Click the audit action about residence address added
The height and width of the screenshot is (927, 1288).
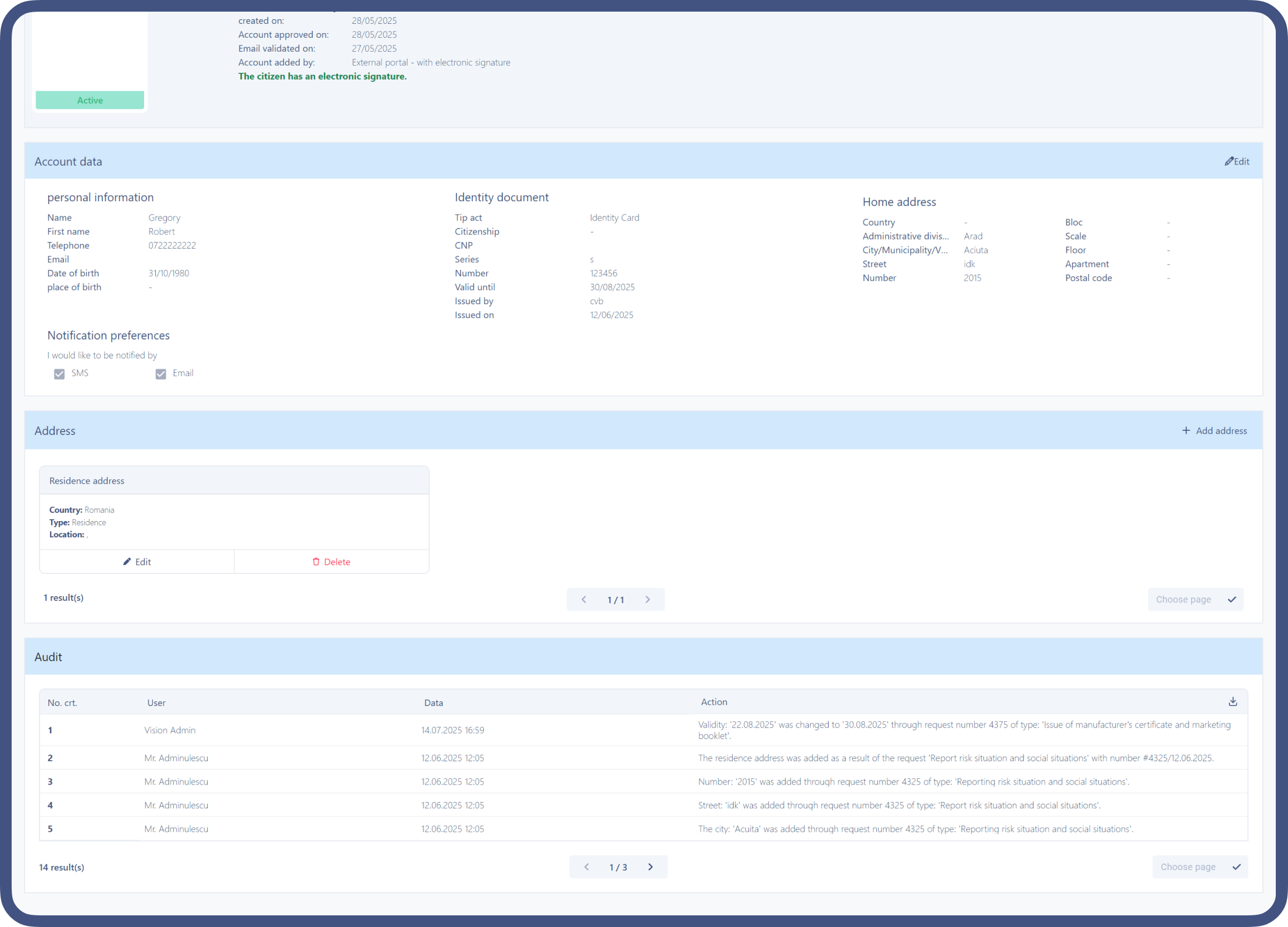956,758
